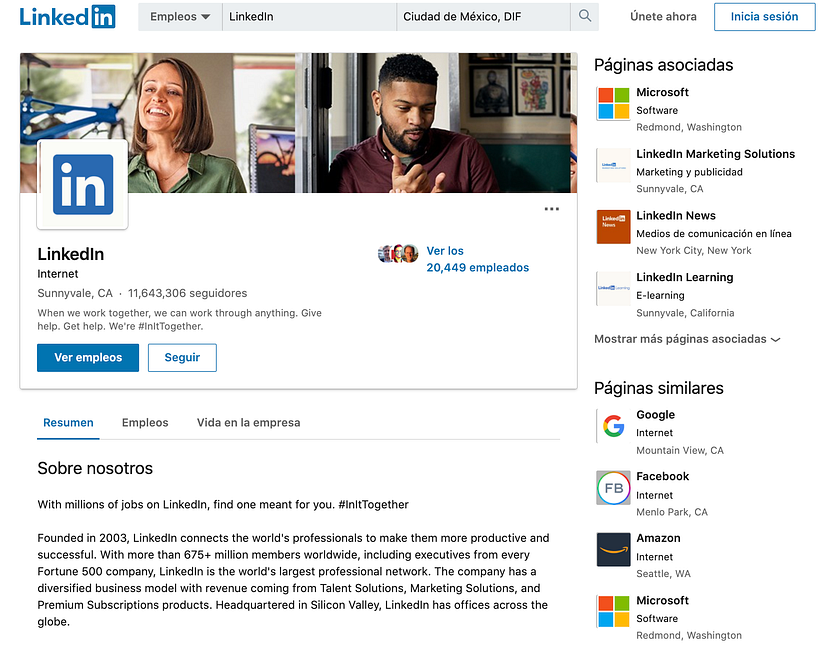The height and width of the screenshot is (646, 820).
Task: Open the LinkedIn Learning page link
Action: 685,277
